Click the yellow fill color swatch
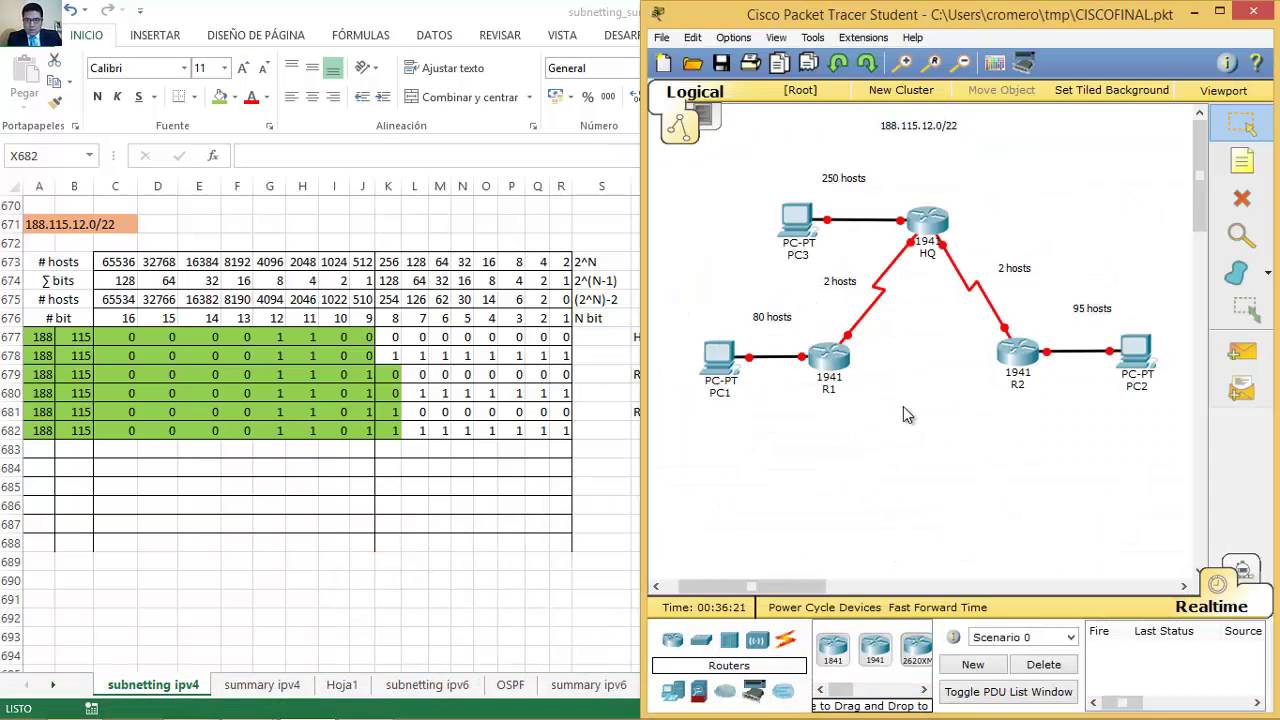Viewport: 1280px width, 720px height. 220,97
